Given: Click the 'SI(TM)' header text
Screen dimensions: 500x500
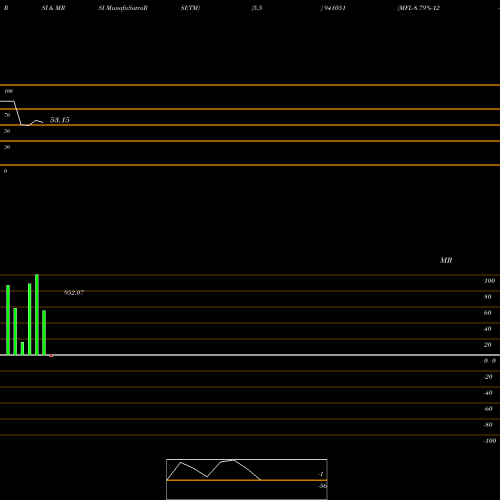Looking at the screenshot, I should (x=190, y=8).
